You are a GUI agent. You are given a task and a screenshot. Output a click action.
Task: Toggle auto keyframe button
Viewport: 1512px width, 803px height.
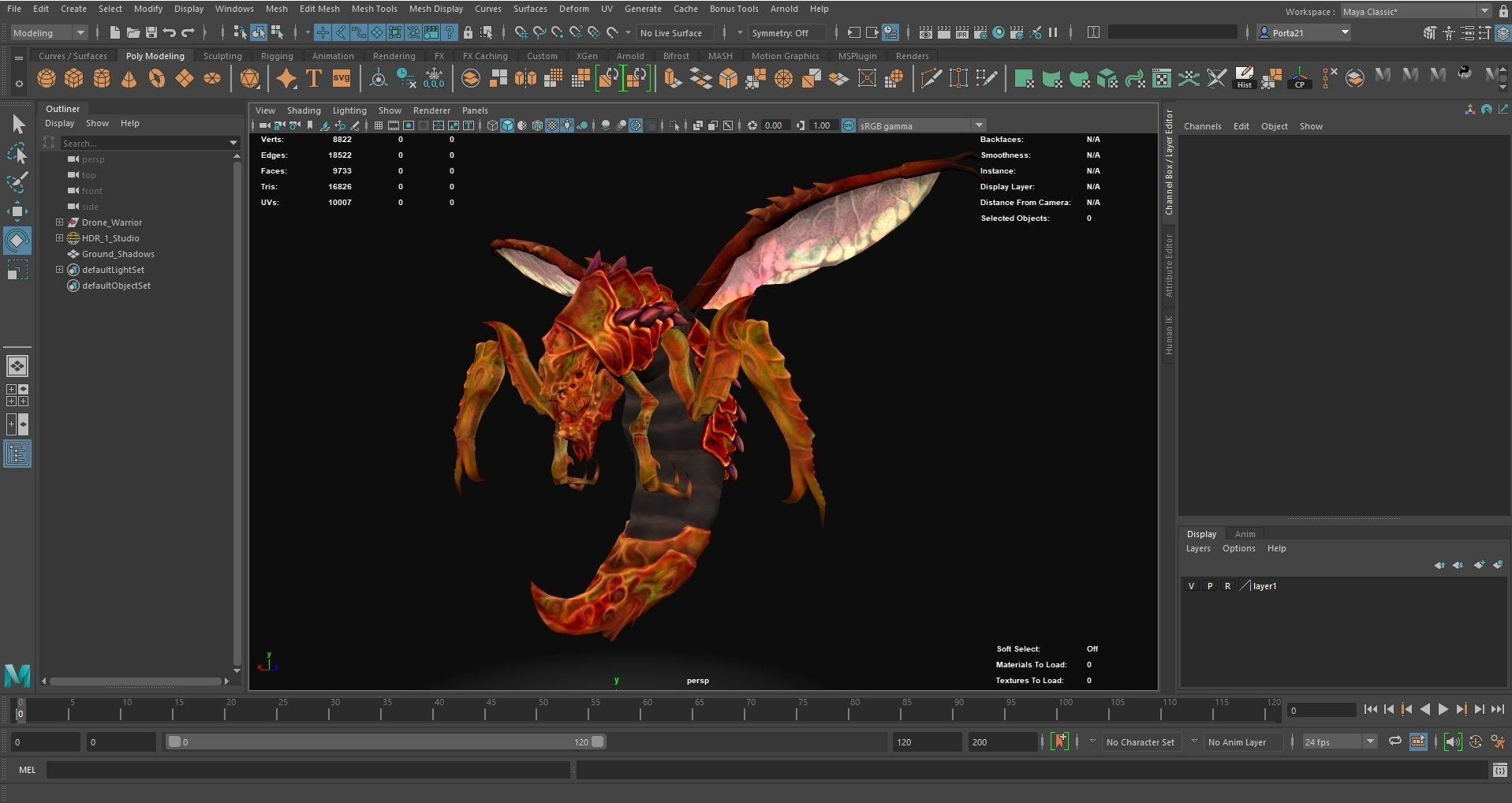pyautogui.click(x=1060, y=741)
